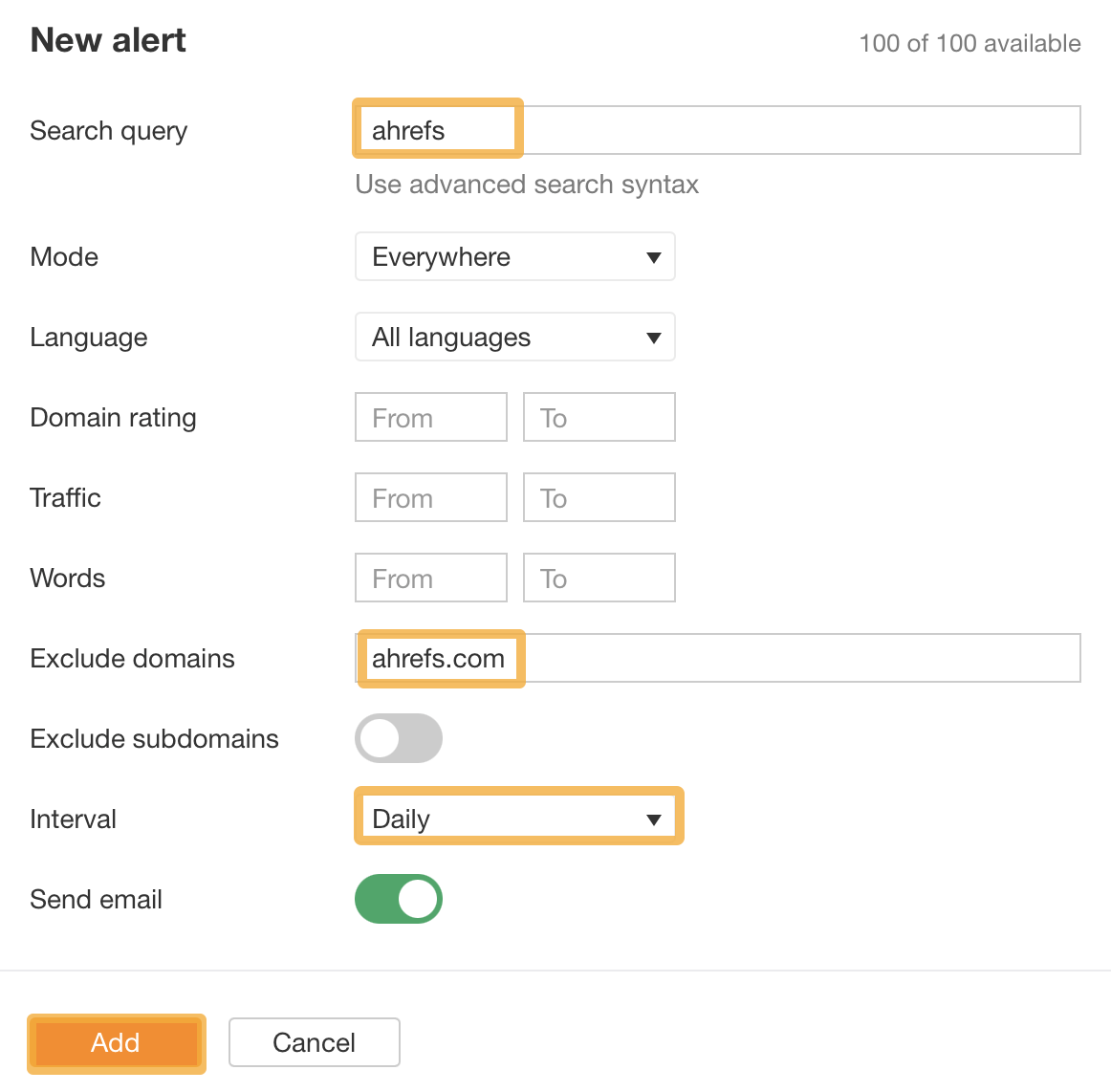Image resolution: width=1111 pixels, height=1092 pixels.
Task: Expand the Mode selector arrow
Action: pyautogui.click(x=654, y=256)
